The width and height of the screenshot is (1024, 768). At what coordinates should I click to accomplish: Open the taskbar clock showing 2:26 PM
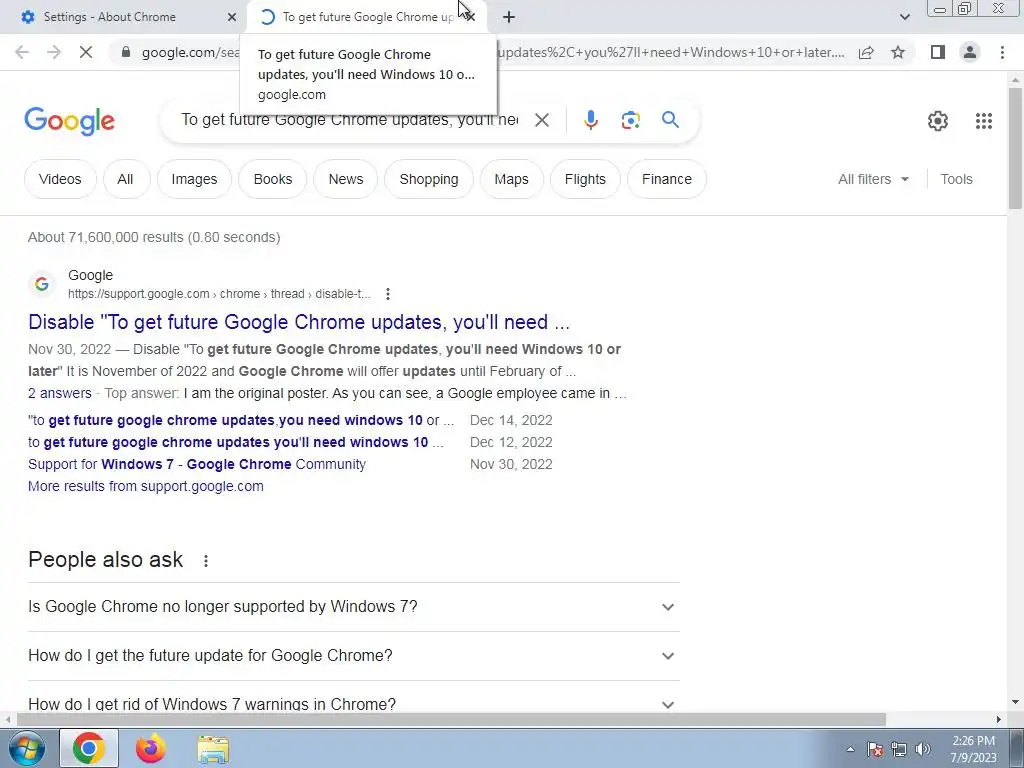[973, 749]
